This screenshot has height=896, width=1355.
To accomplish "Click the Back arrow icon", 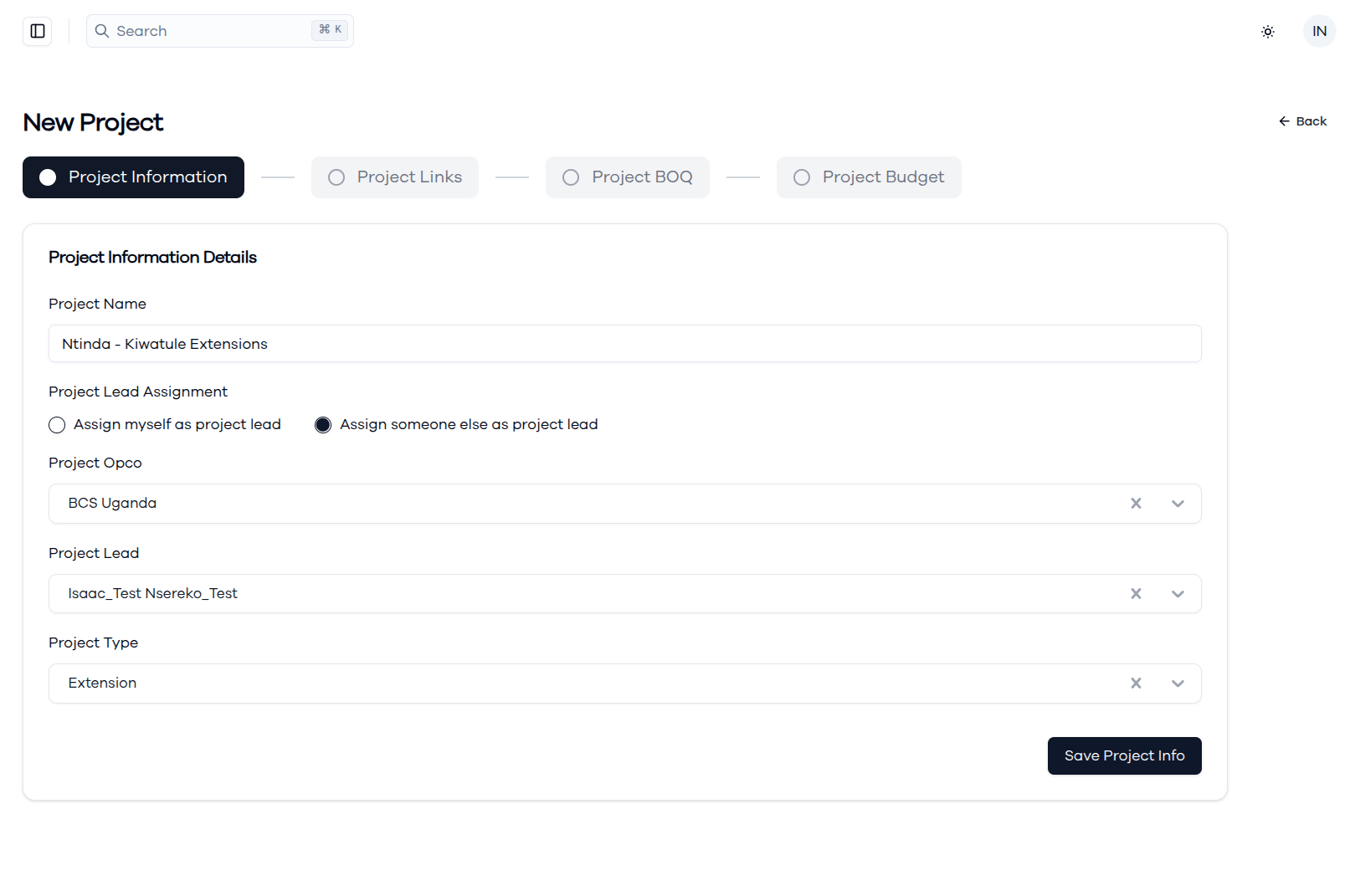I will point(1284,121).
